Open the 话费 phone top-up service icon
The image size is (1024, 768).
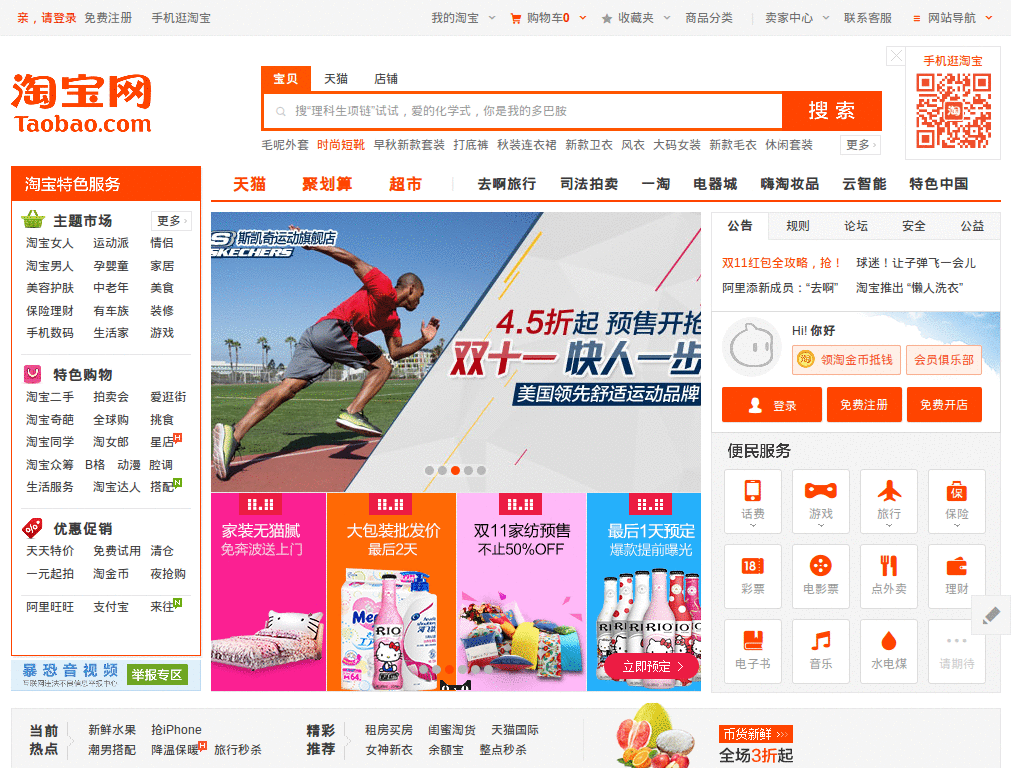[x=752, y=500]
